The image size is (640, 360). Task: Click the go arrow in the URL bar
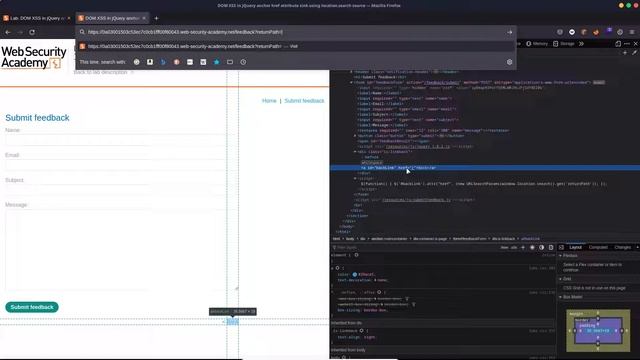tap(509, 32)
